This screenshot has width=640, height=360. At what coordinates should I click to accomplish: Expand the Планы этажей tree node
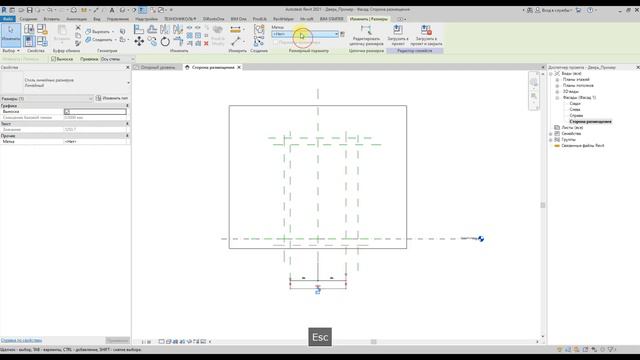[557, 80]
